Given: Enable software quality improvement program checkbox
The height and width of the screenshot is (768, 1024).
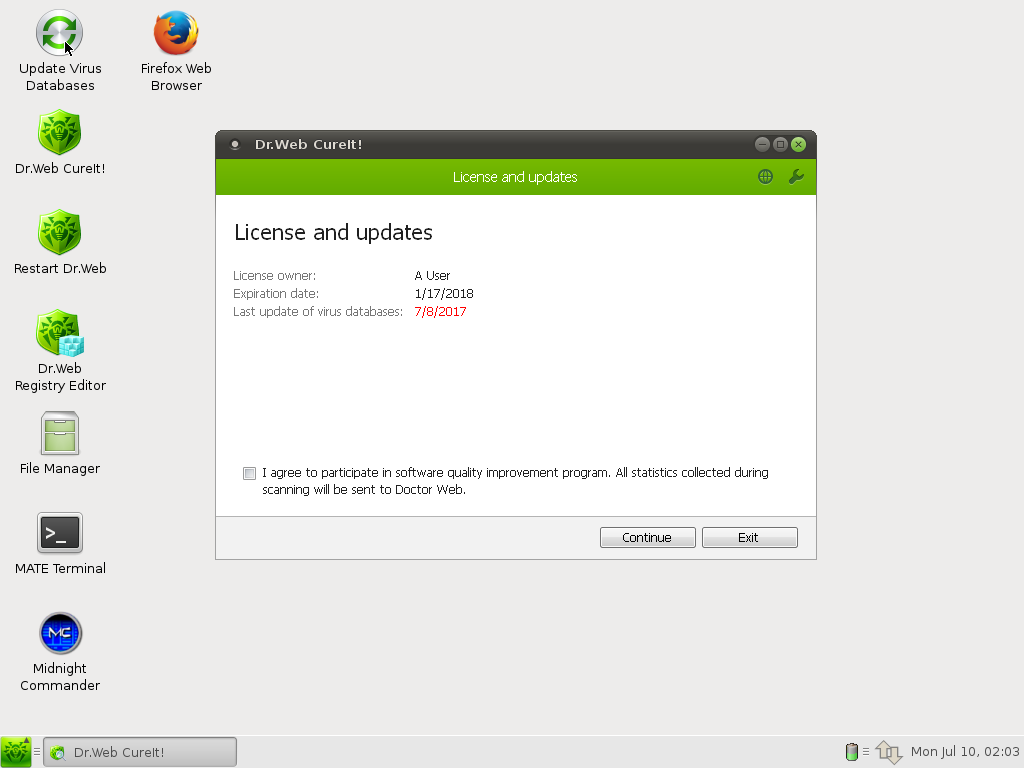Looking at the screenshot, I should coord(249,473).
